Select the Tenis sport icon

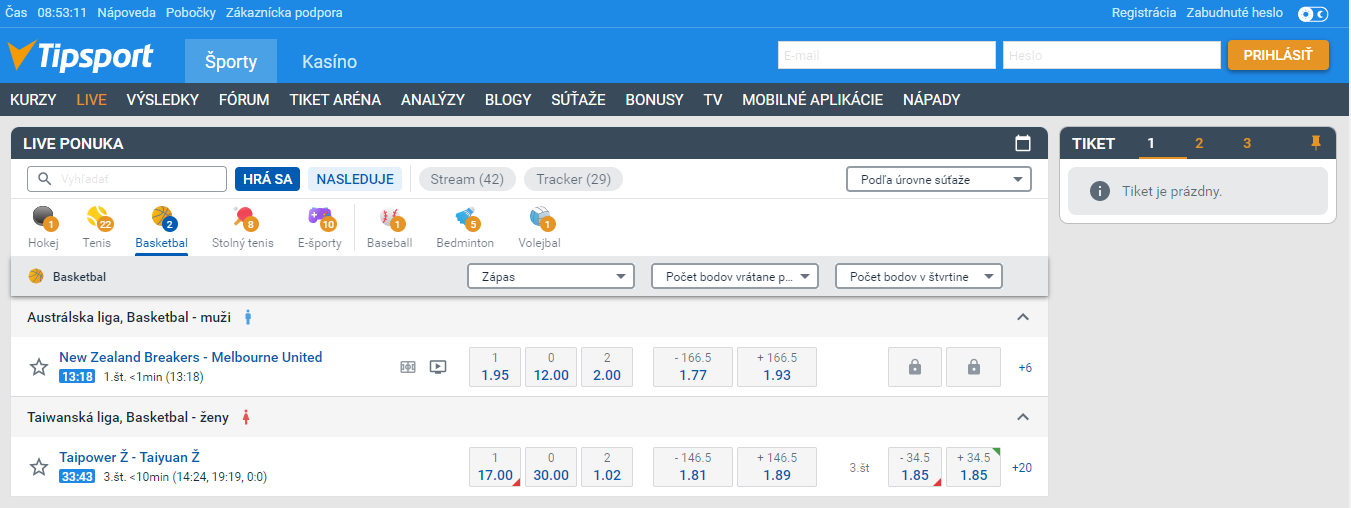97,227
